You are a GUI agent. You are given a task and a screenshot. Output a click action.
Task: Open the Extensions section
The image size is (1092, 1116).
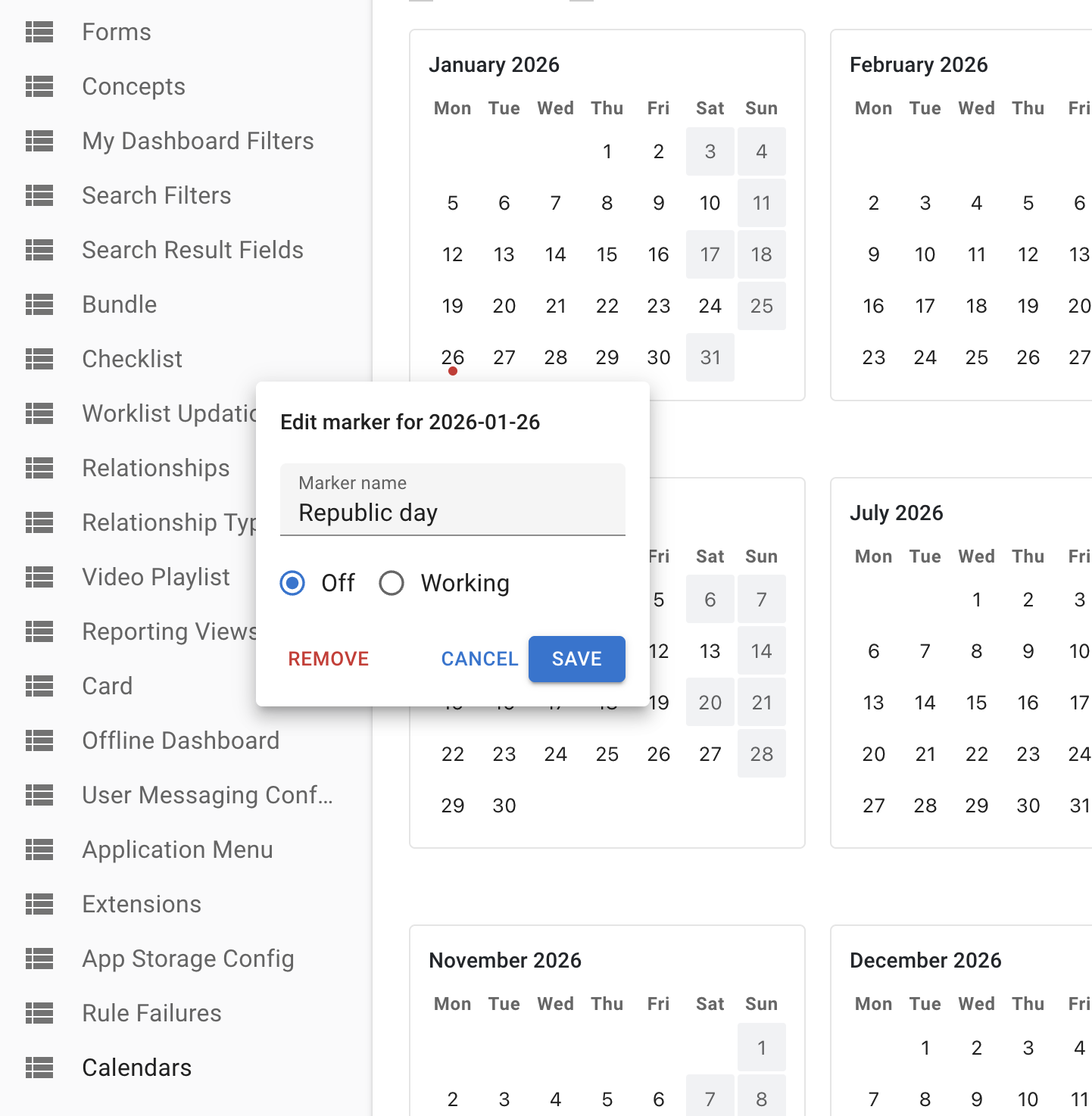pos(142,904)
